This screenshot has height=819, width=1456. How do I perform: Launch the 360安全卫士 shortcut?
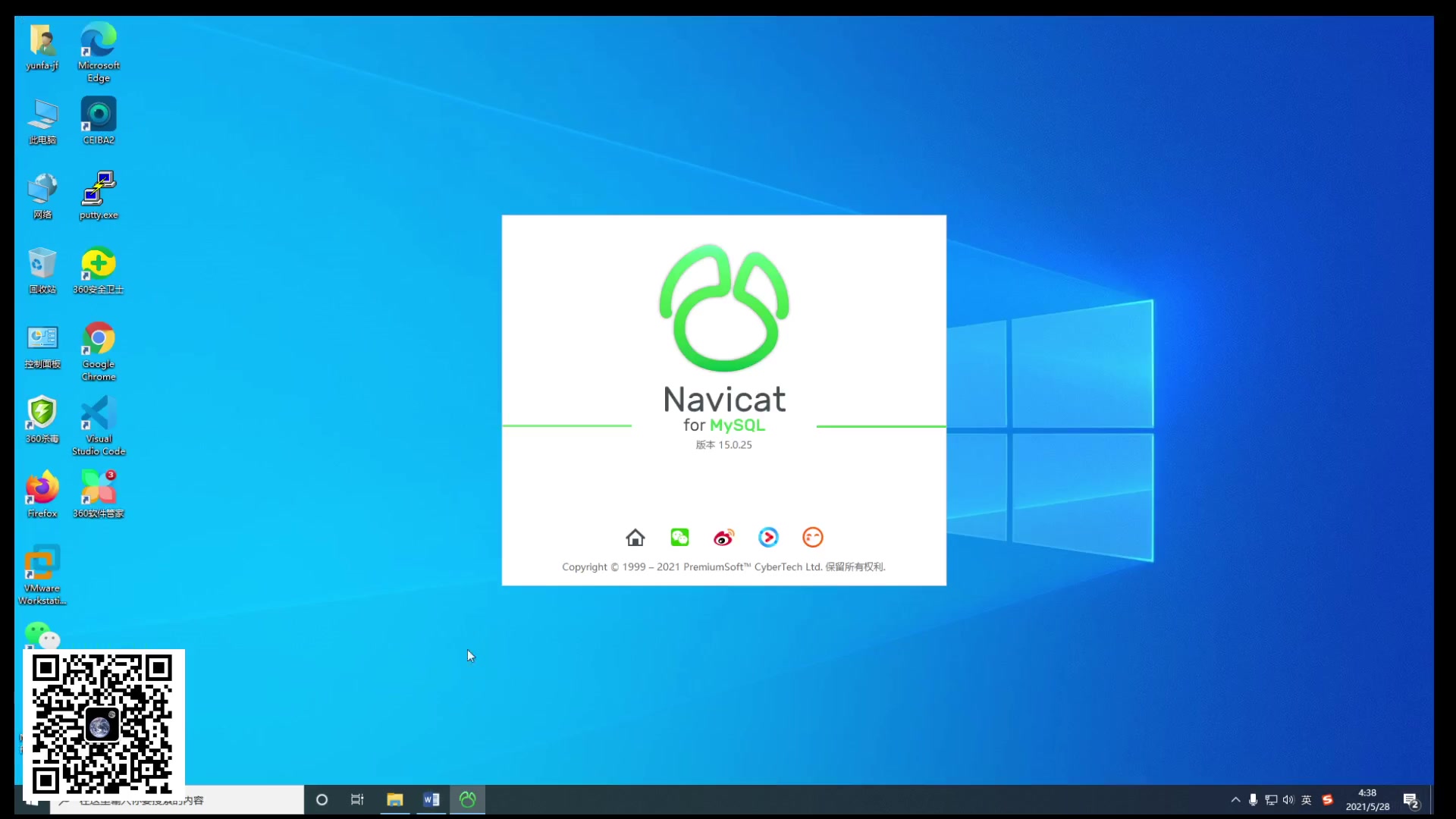point(99,271)
